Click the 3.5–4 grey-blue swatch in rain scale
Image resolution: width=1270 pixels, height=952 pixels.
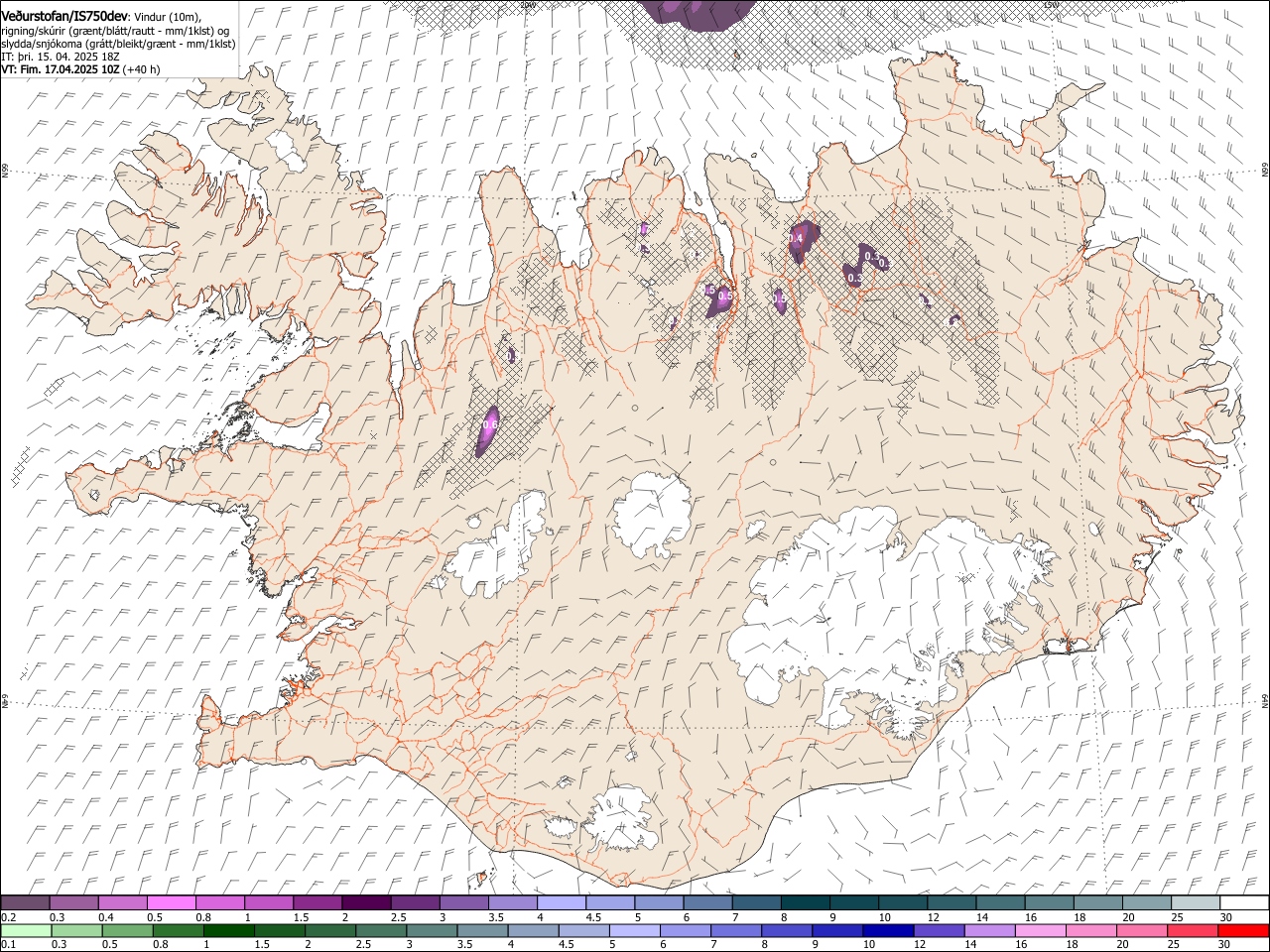point(482,931)
